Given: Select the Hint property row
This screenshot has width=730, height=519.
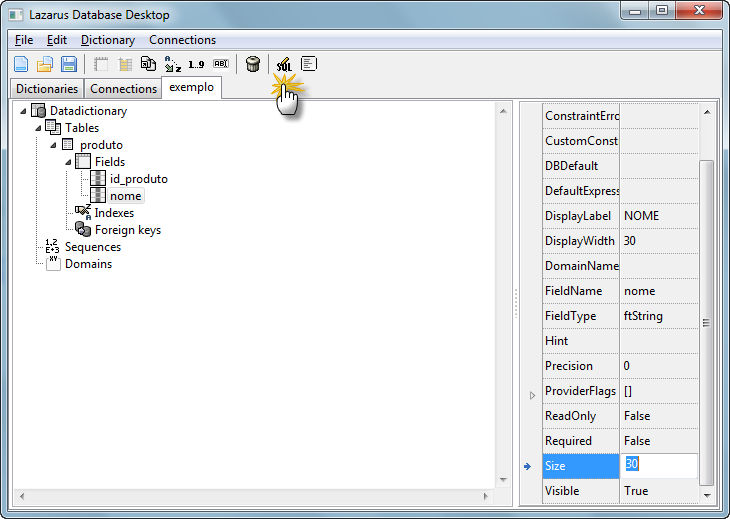Looking at the screenshot, I should 620,341.
